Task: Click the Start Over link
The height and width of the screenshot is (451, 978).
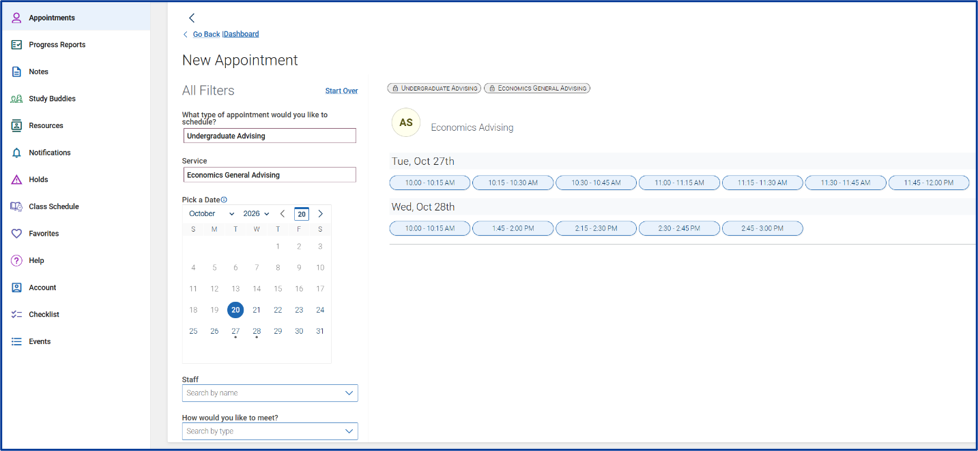Action: pyautogui.click(x=342, y=91)
